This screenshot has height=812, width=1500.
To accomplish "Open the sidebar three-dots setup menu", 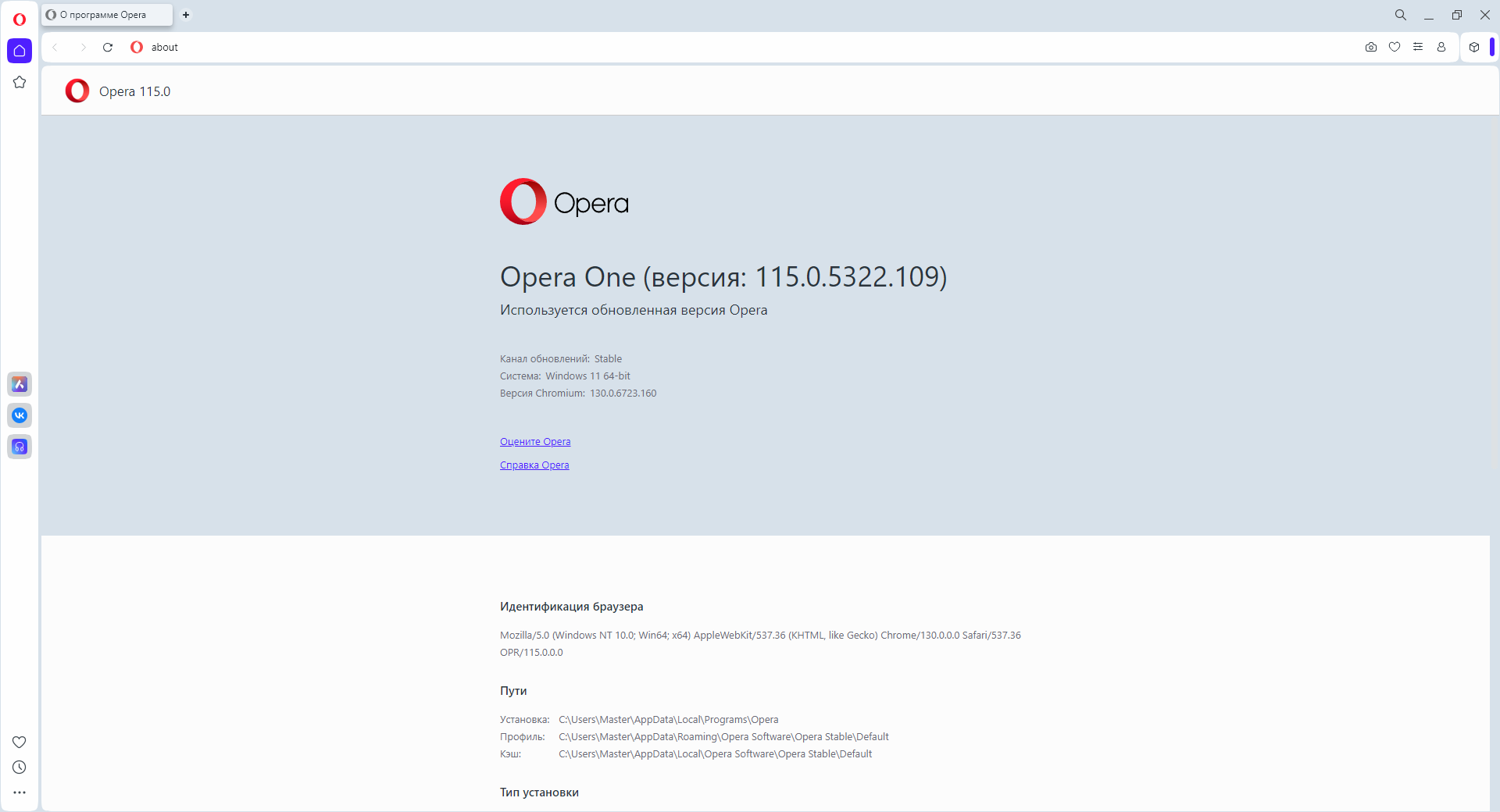I will [20, 792].
